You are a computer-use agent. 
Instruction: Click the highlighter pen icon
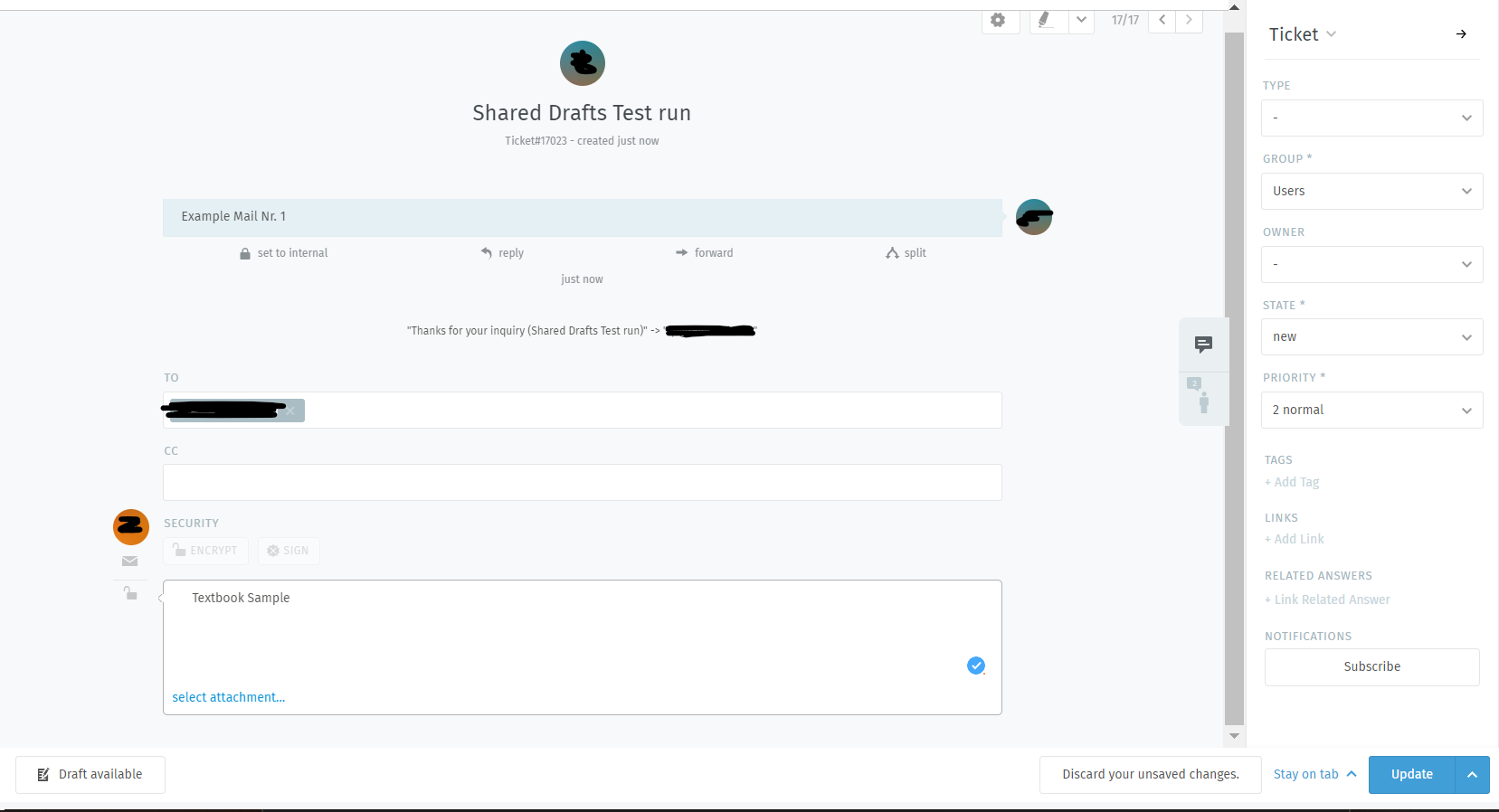(1046, 20)
